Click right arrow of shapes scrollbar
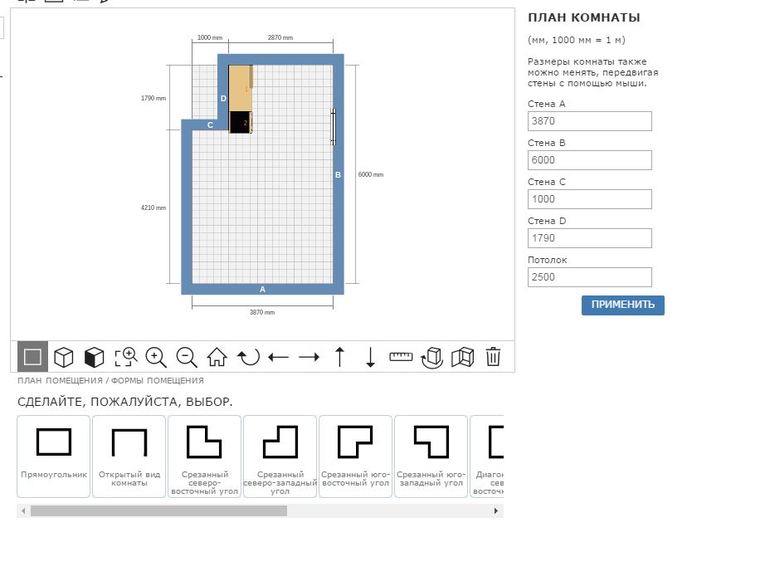 point(496,511)
